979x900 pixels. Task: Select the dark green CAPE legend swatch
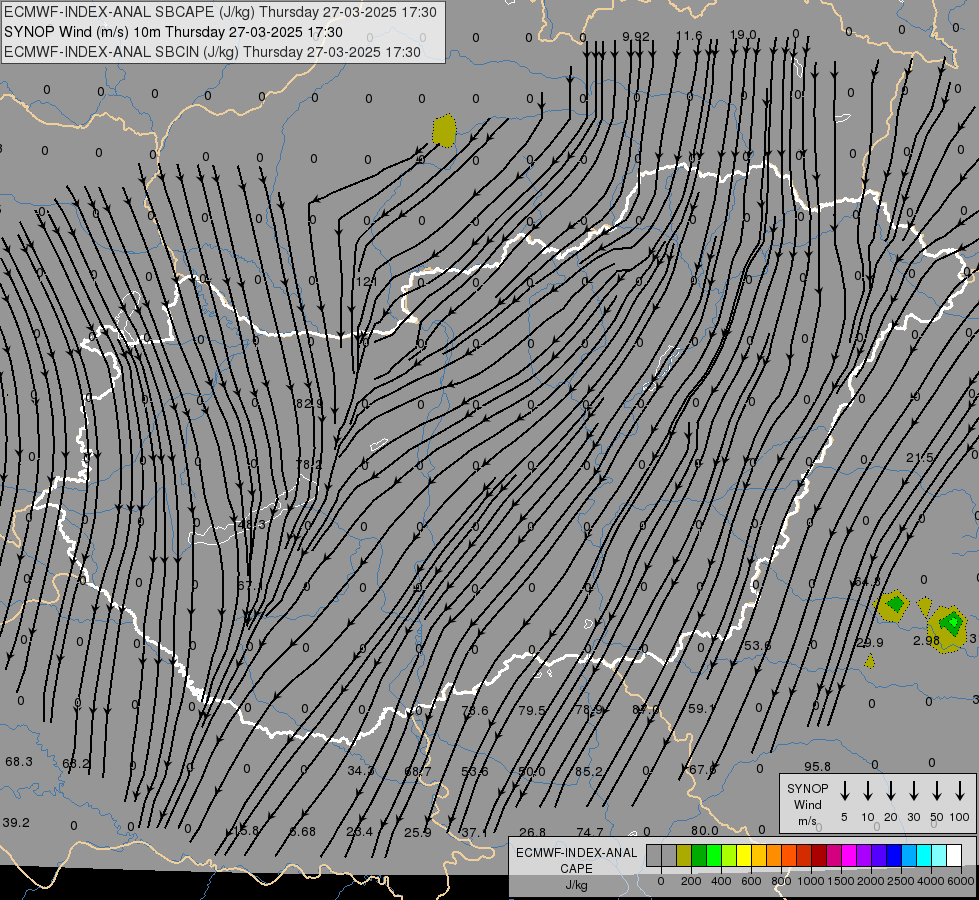699,855
